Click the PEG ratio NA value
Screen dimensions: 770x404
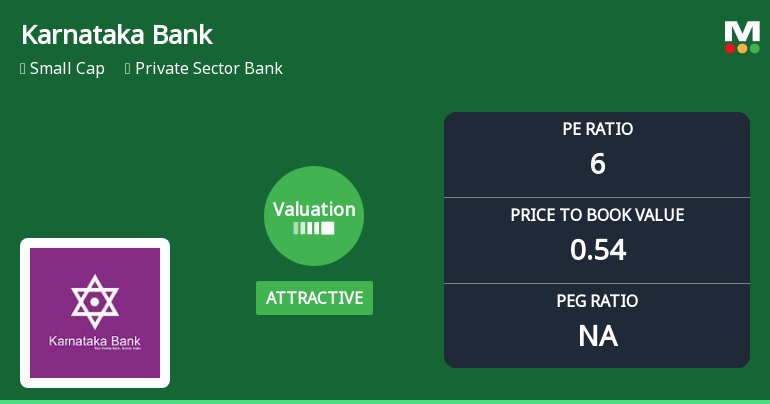pyautogui.click(x=597, y=336)
